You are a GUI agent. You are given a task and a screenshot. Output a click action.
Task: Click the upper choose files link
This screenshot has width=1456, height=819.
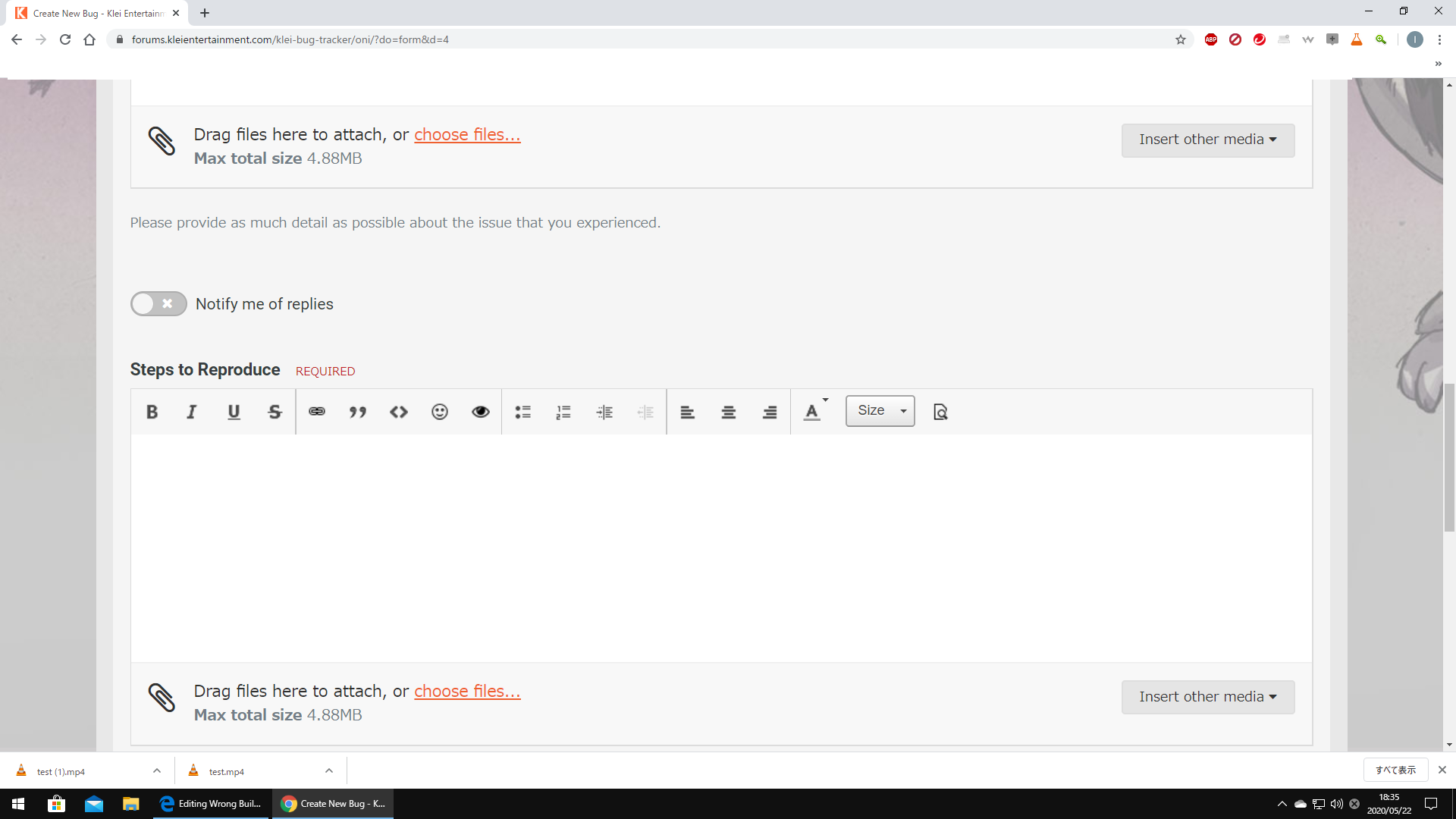467,134
